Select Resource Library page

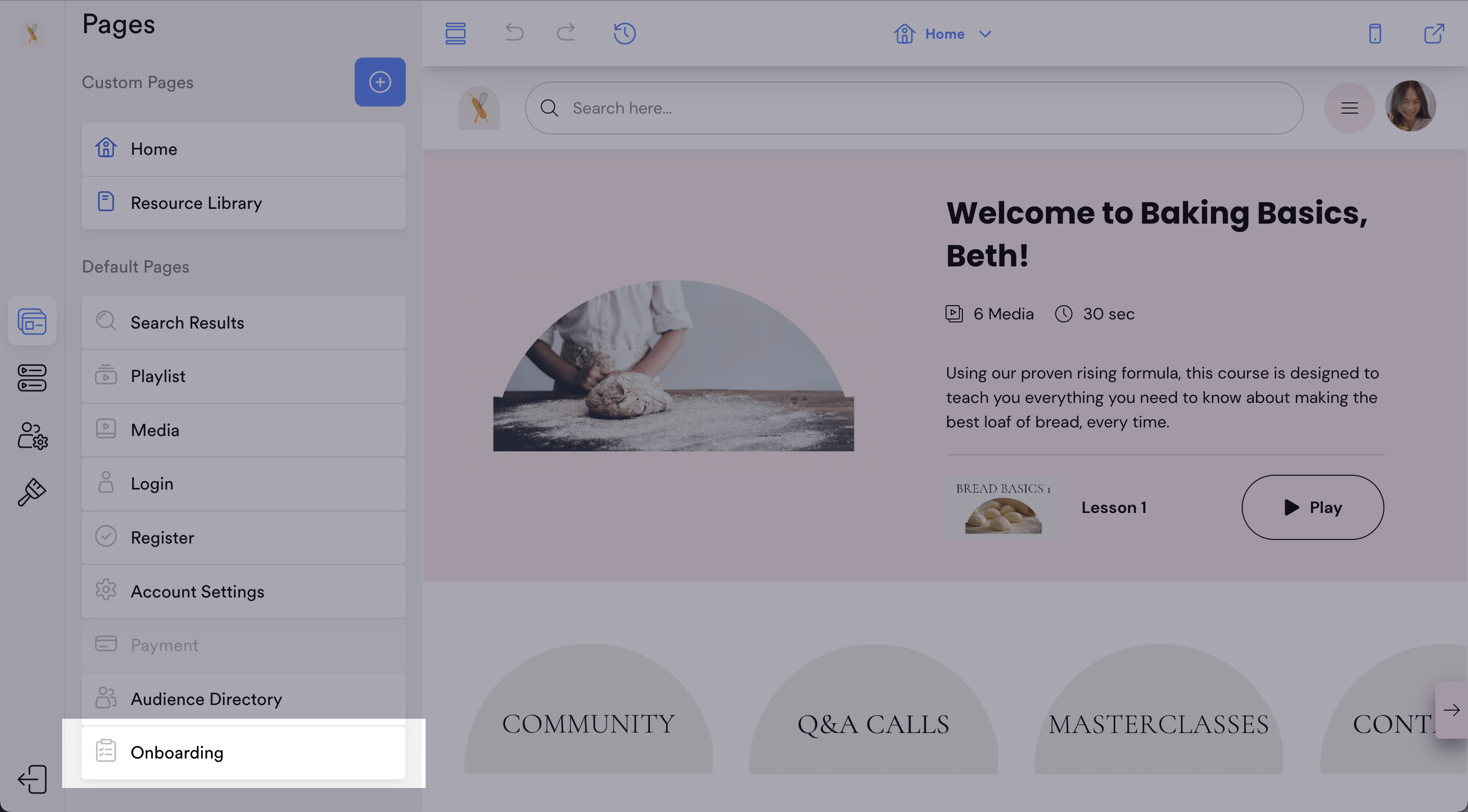pyautogui.click(x=243, y=203)
